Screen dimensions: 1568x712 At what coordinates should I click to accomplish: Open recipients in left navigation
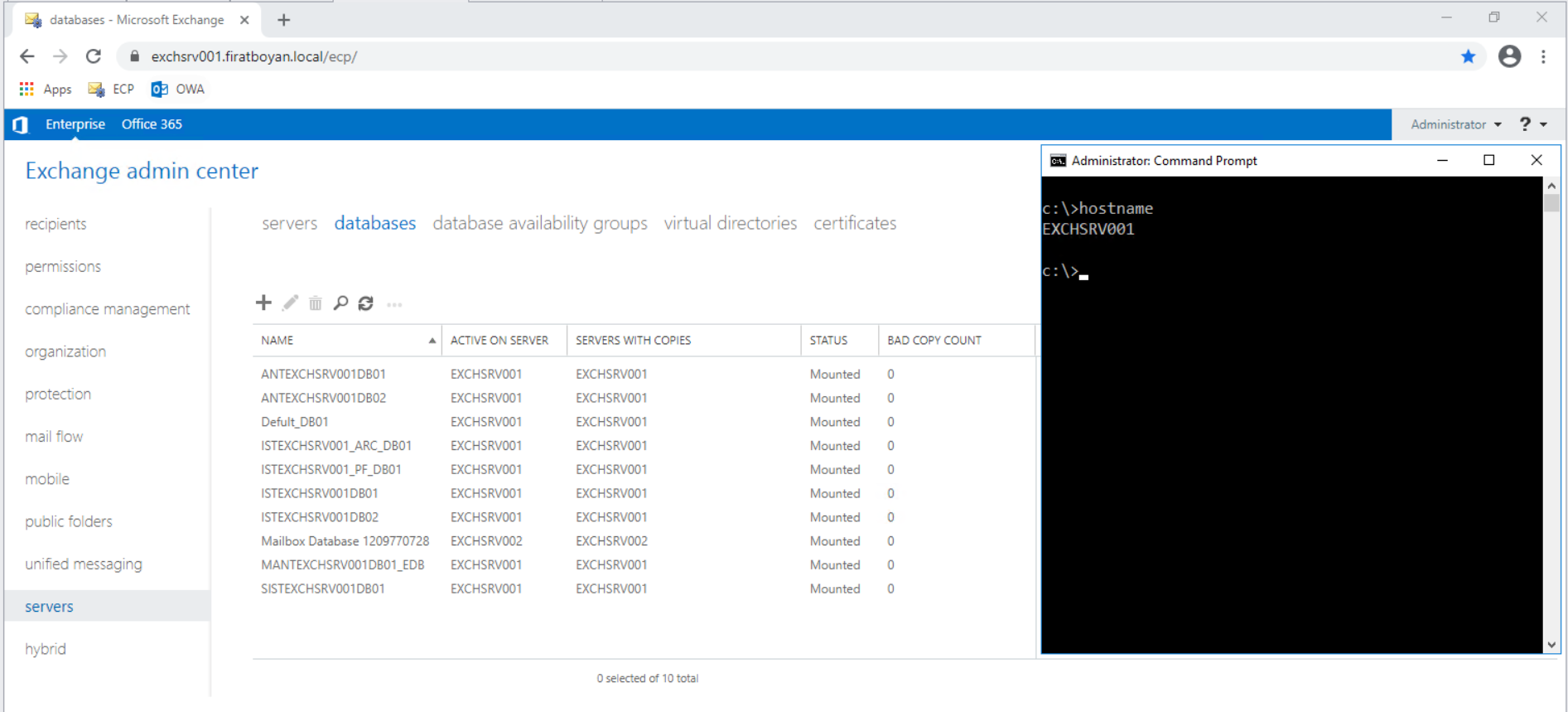[55, 224]
